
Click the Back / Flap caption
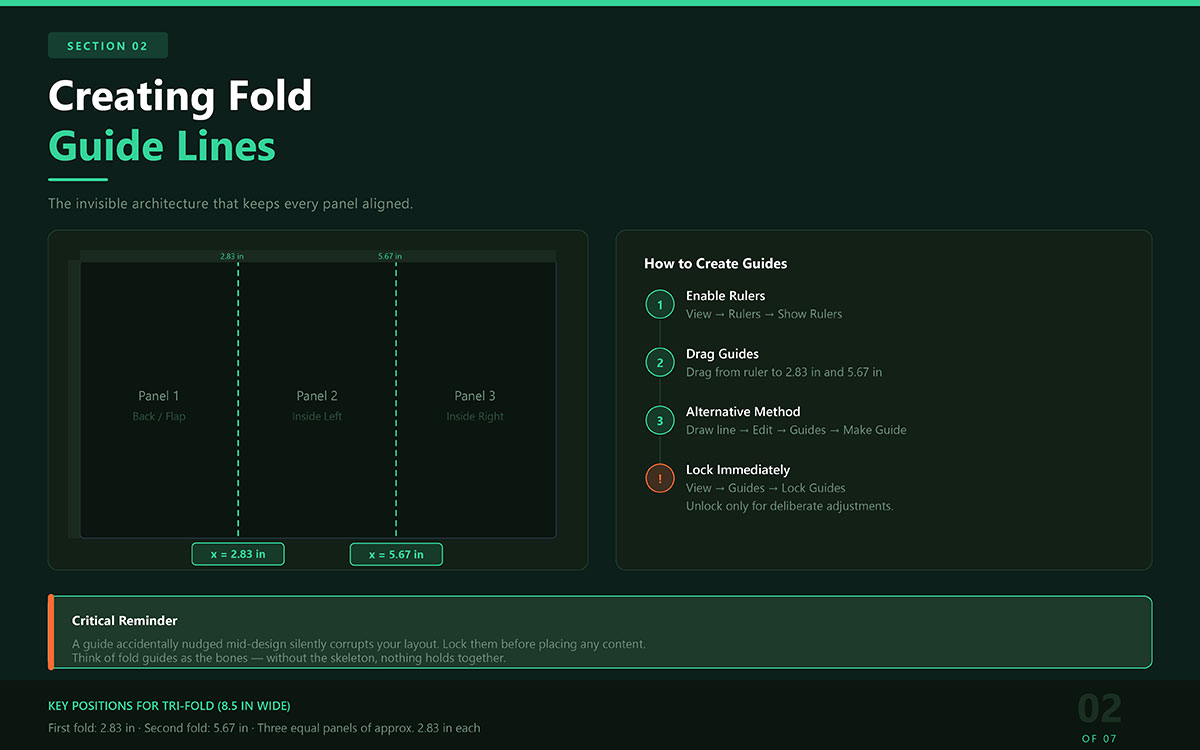[159, 417]
